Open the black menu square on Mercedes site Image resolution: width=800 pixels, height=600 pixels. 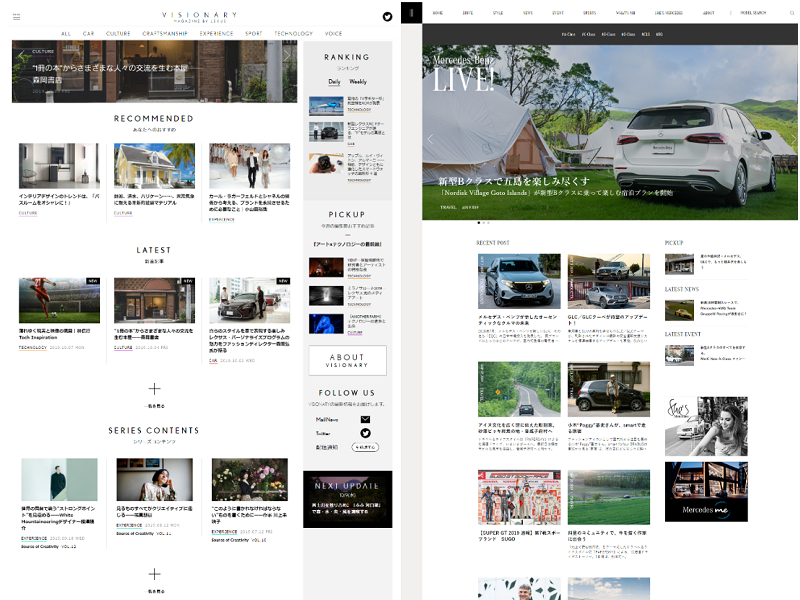pos(411,13)
